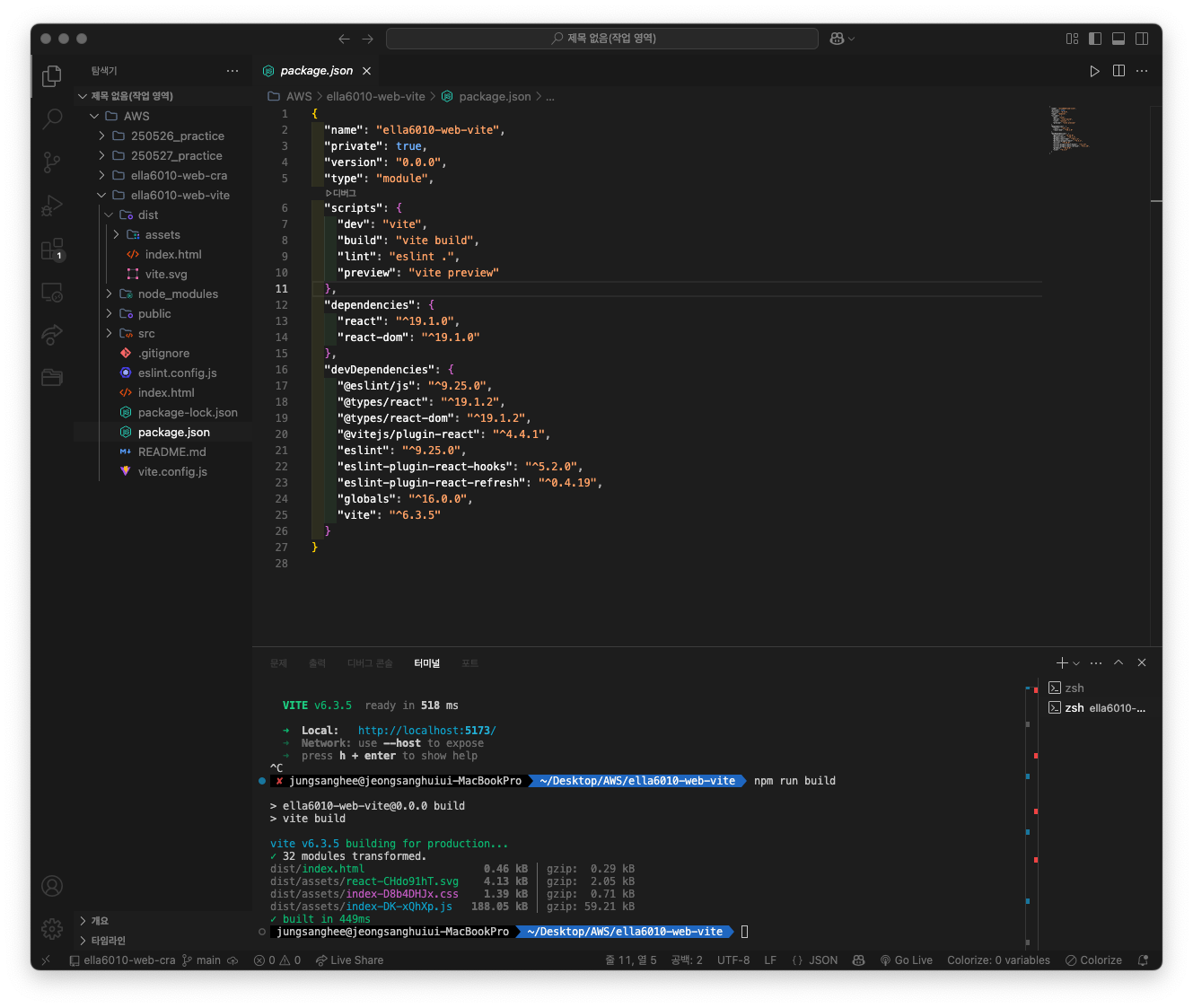Open Remote Explorer icon in activity bar
The image size is (1193, 1008).
coord(52,292)
